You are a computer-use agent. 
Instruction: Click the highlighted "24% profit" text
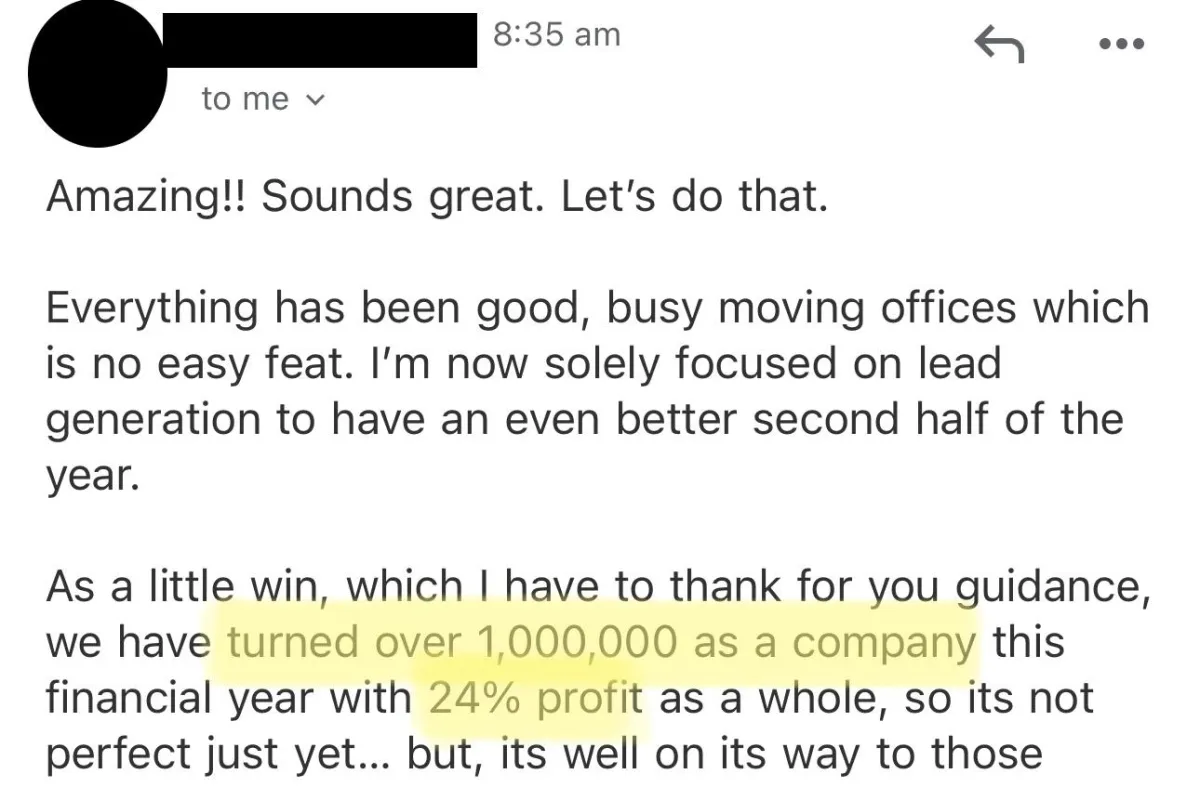[536, 698]
